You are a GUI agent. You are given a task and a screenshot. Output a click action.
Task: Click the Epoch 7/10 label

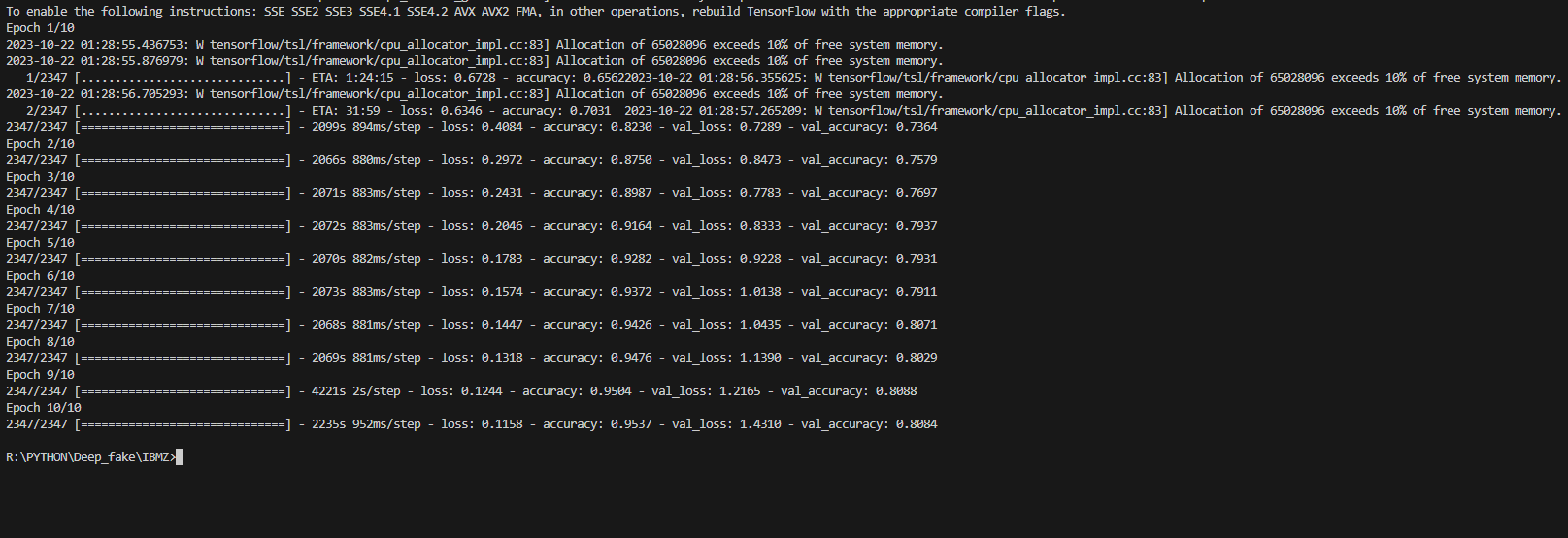pos(40,309)
